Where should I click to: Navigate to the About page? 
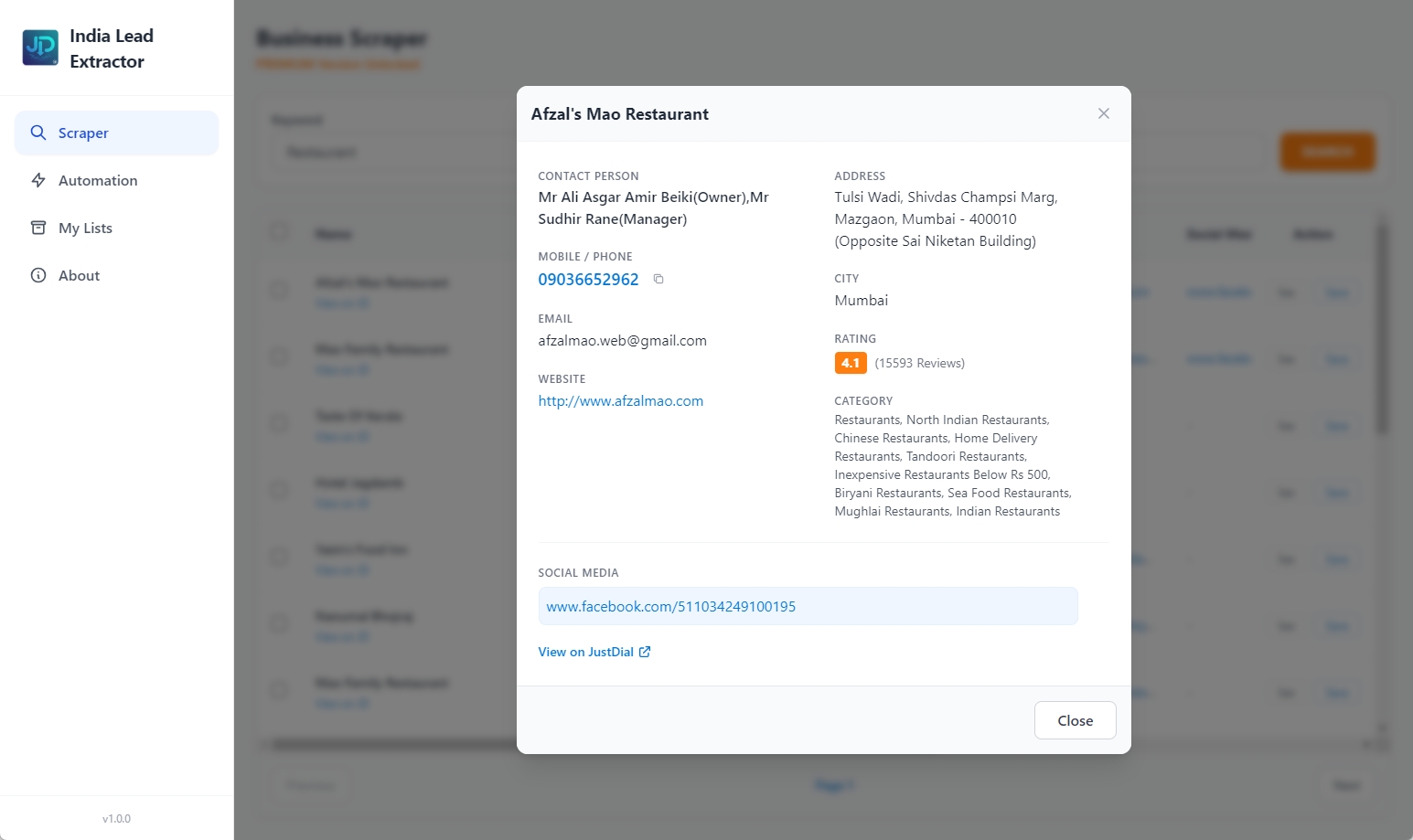pos(79,275)
